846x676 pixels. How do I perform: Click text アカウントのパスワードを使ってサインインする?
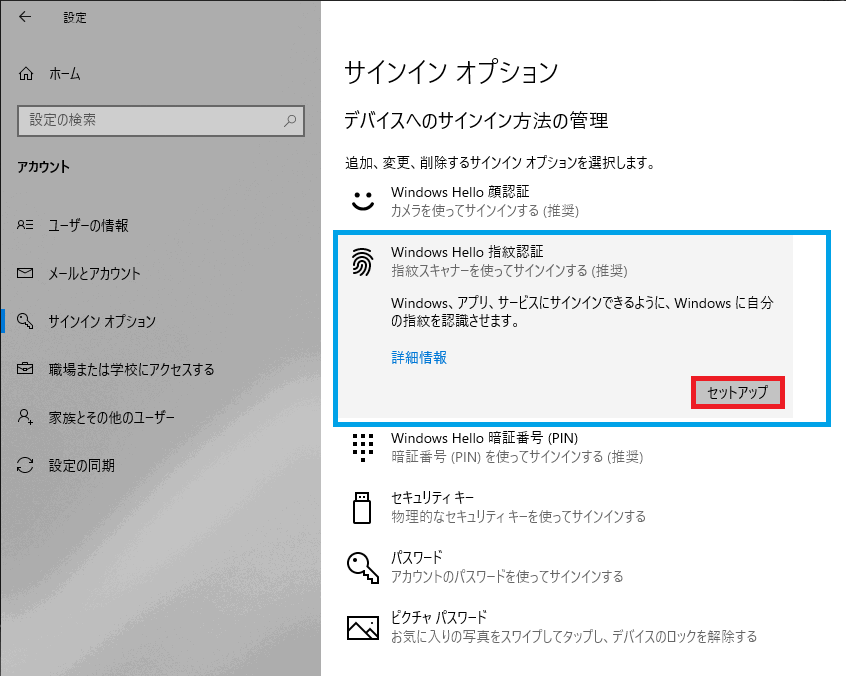pyautogui.click(x=507, y=577)
